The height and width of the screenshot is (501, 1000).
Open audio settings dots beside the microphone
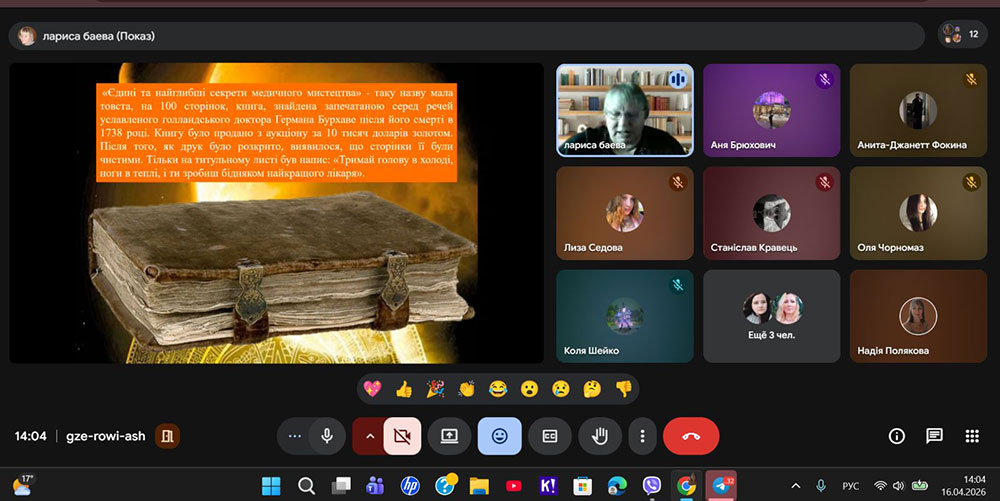[x=293, y=436]
